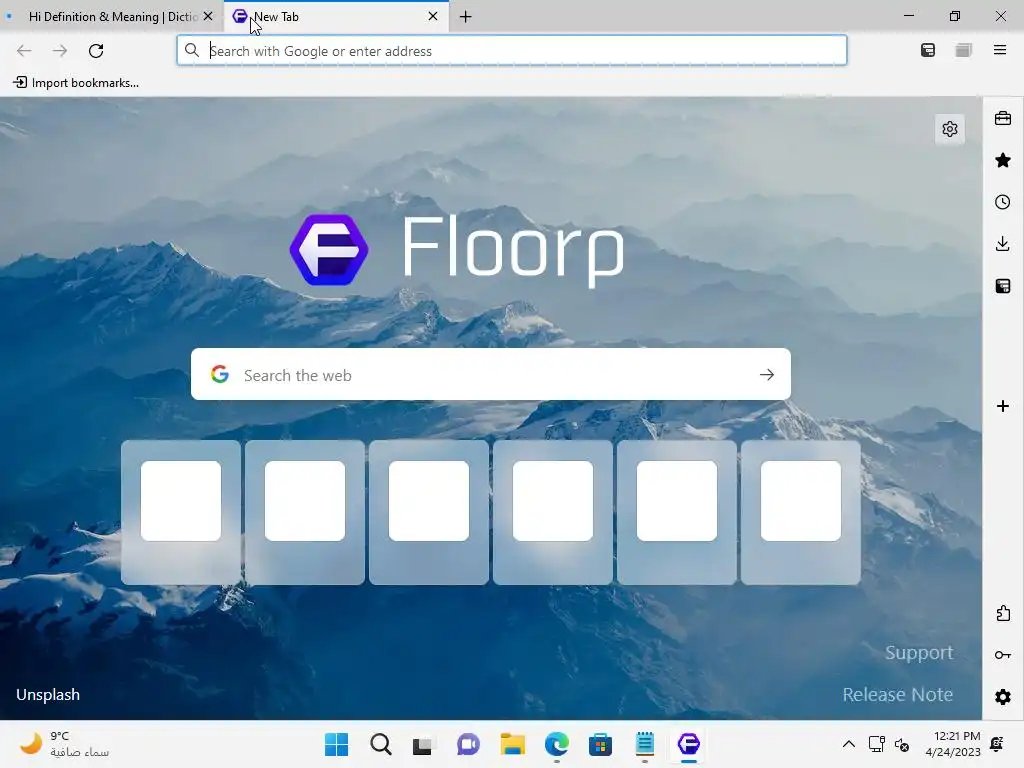Open Task View on taskbar

pos(423,744)
